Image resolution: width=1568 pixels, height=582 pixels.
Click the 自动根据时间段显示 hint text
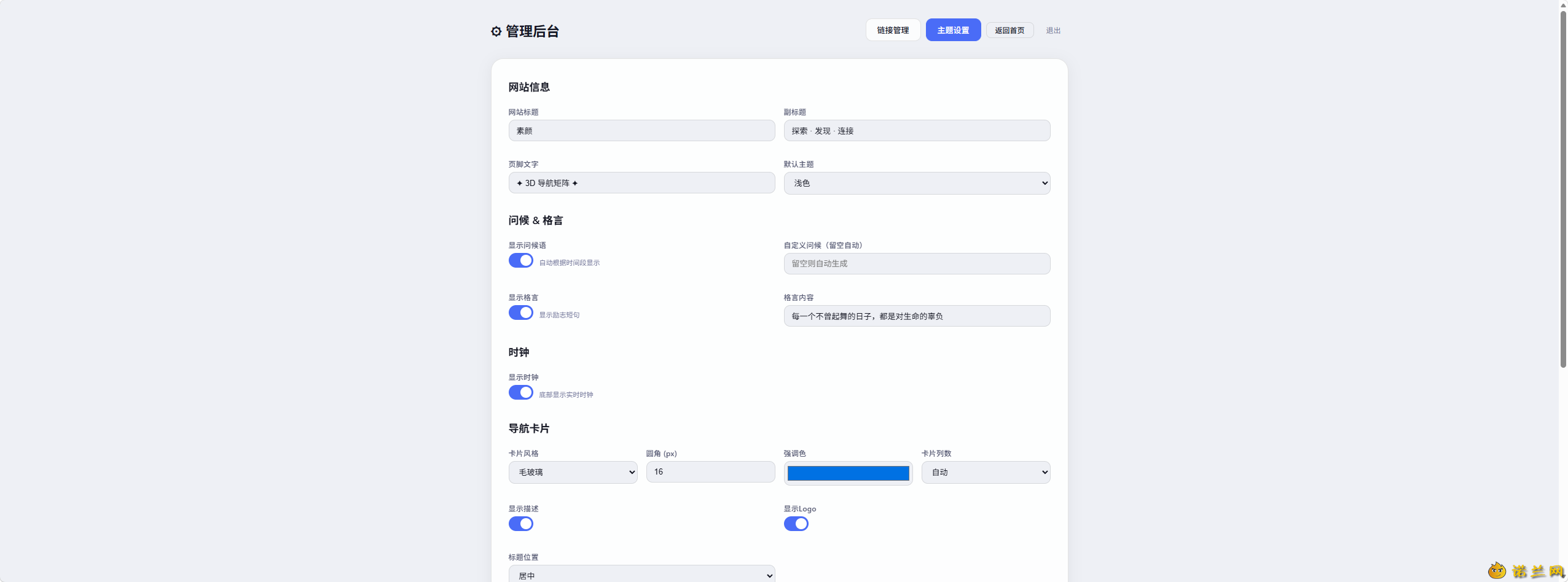570,263
